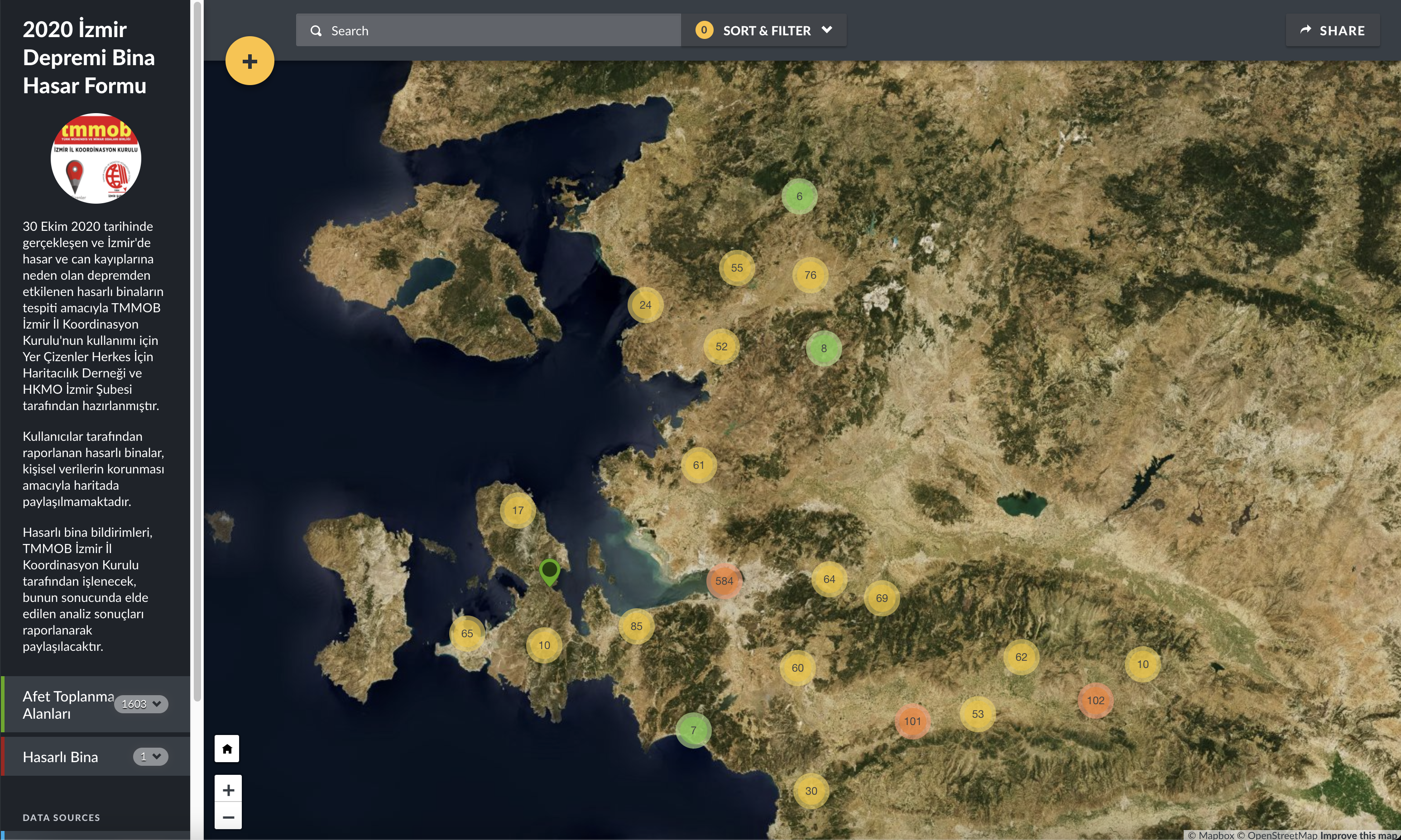Open the green 7 cluster marker
Image resolution: width=1401 pixels, height=840 pixels.
tap(693, 730)
